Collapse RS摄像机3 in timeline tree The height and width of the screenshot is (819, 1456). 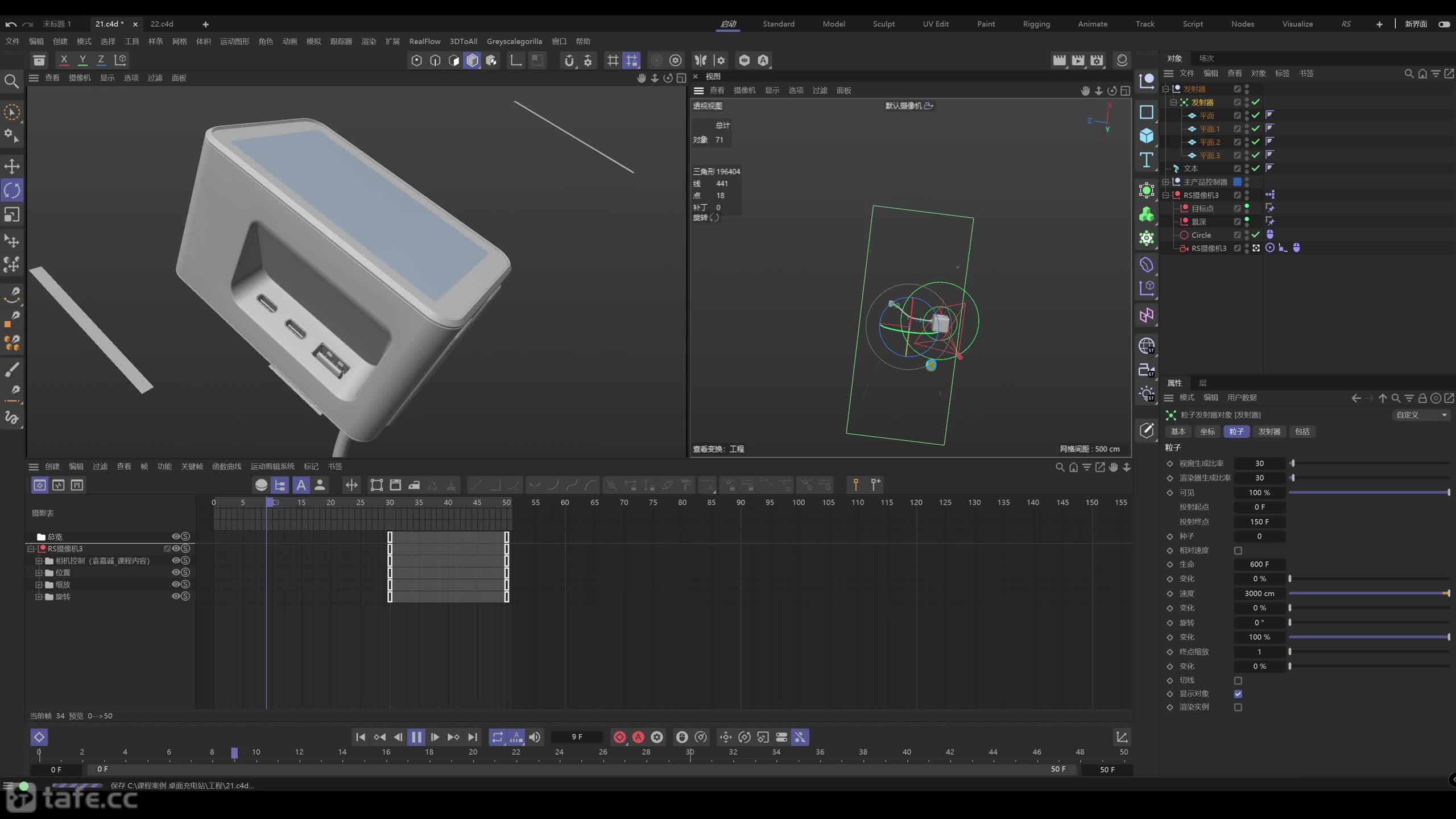point(31,549)
